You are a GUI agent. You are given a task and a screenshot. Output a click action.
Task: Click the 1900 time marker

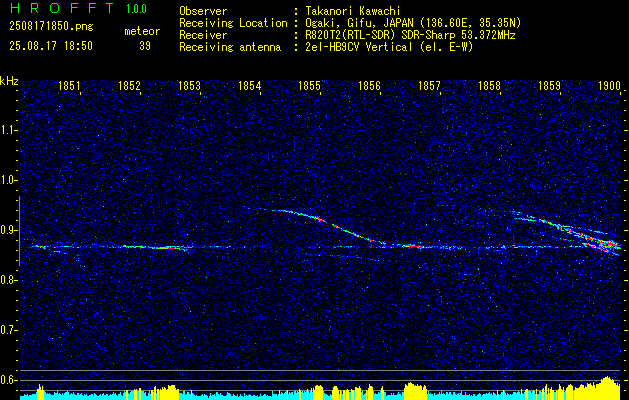(x=609, y=85)
